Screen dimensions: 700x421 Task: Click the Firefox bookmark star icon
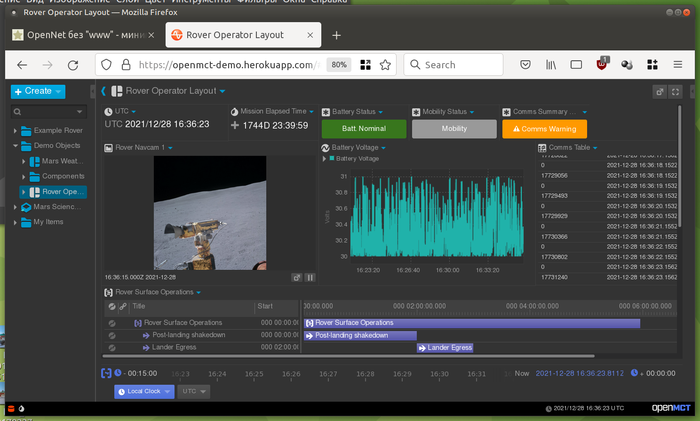point(385,64)
